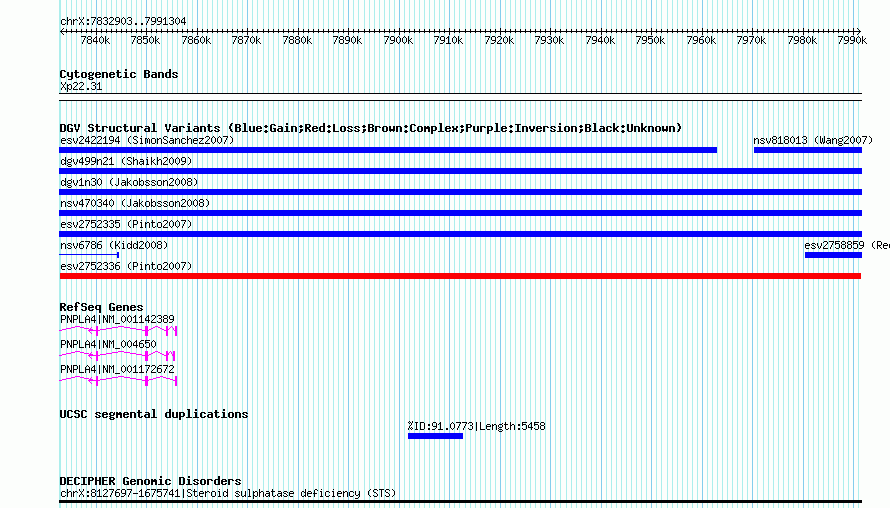890x508 pixels.
Task: Click the chrX:7832903..7991304 coordinate label
Action: click(123, 22)
